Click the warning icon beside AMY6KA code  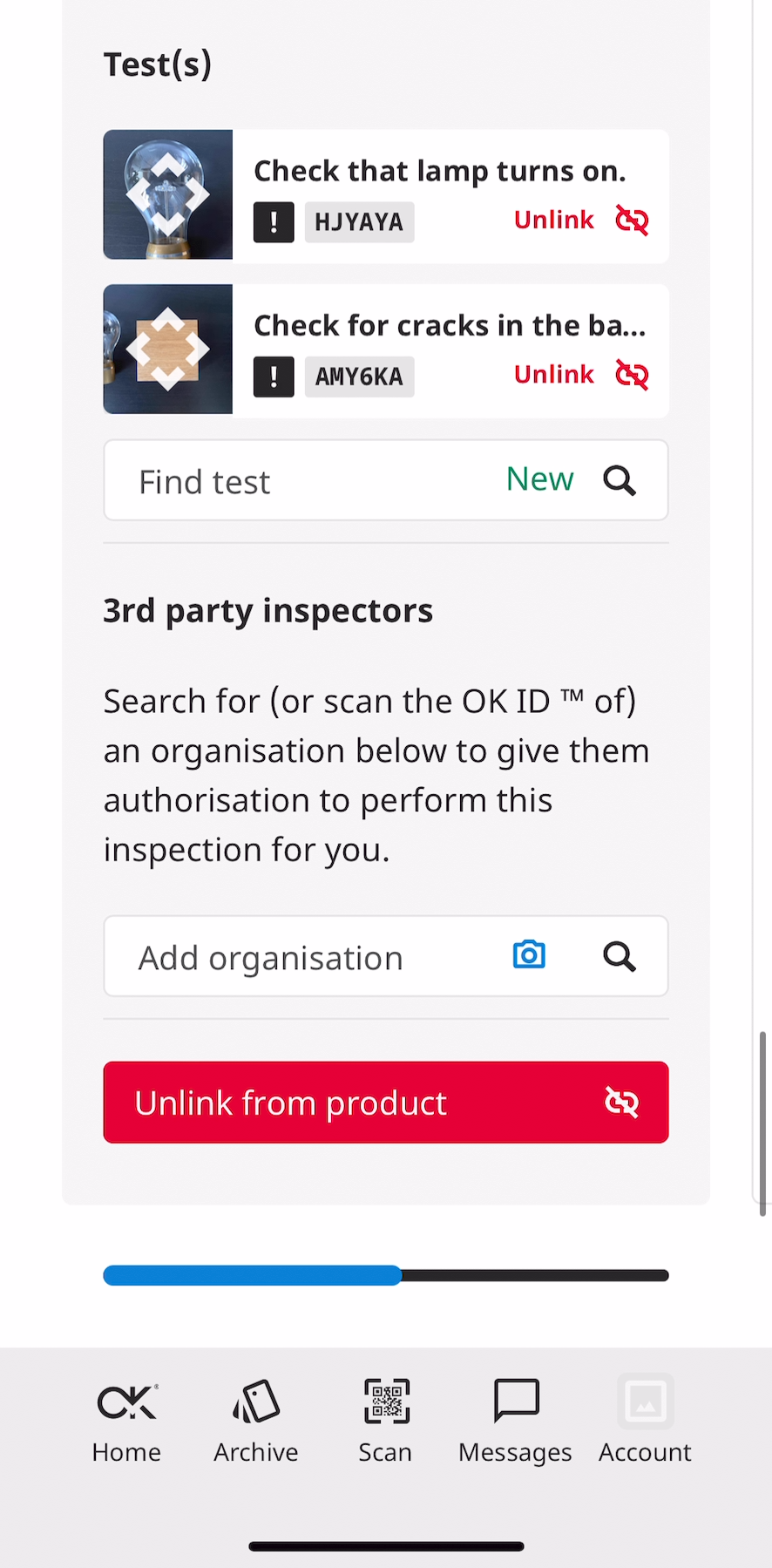(x=274, y=377)
